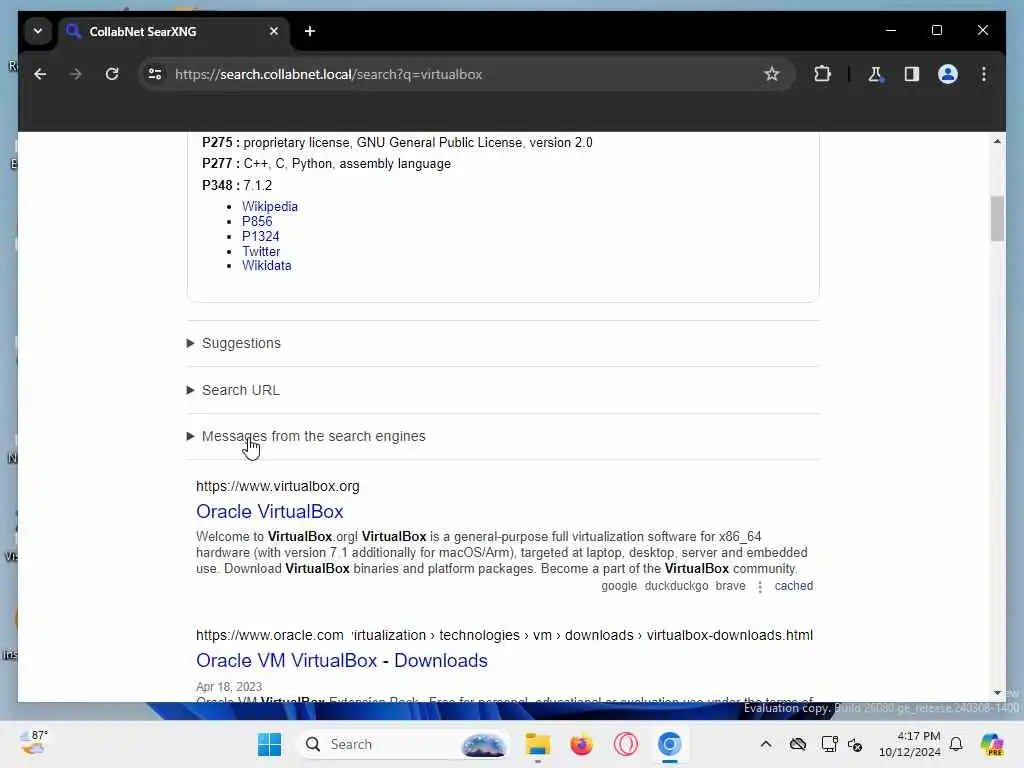The height and width of the screenshot is (768, 1024).
Task: Open https://www.virtualbox.org result URL
Action: click(278, 487)
